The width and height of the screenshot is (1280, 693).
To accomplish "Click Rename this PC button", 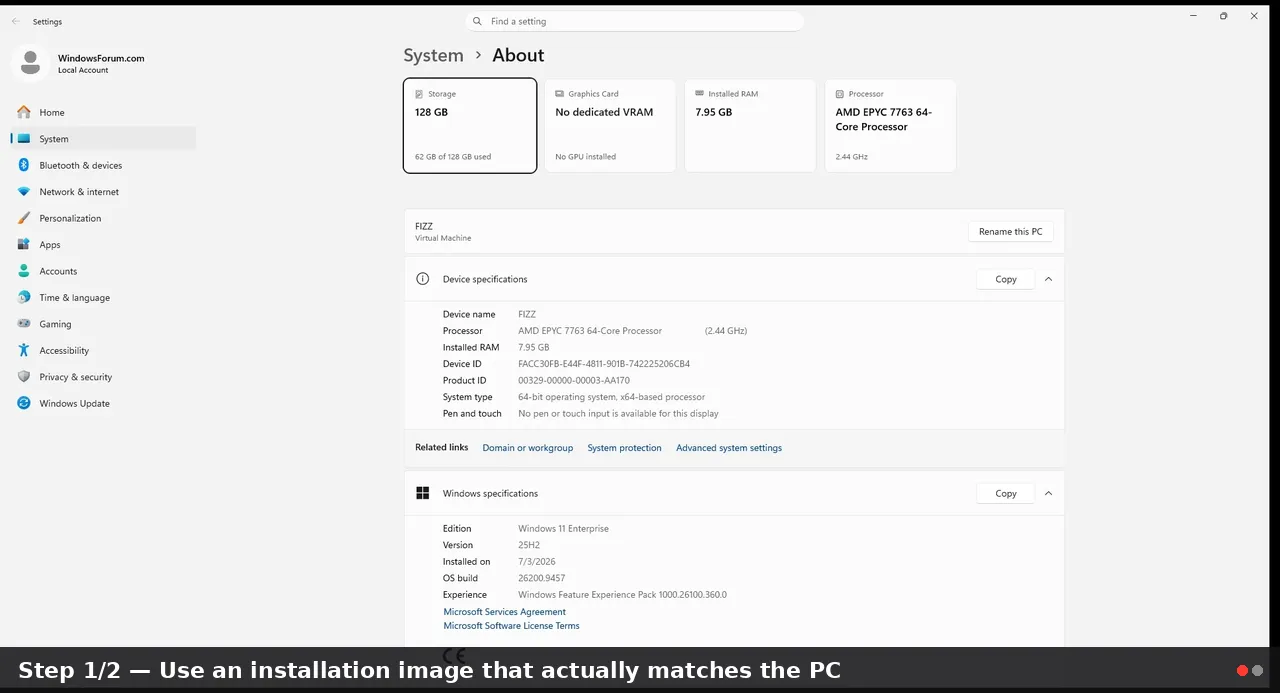I will pyautogui.click(x=1010, y=231).
